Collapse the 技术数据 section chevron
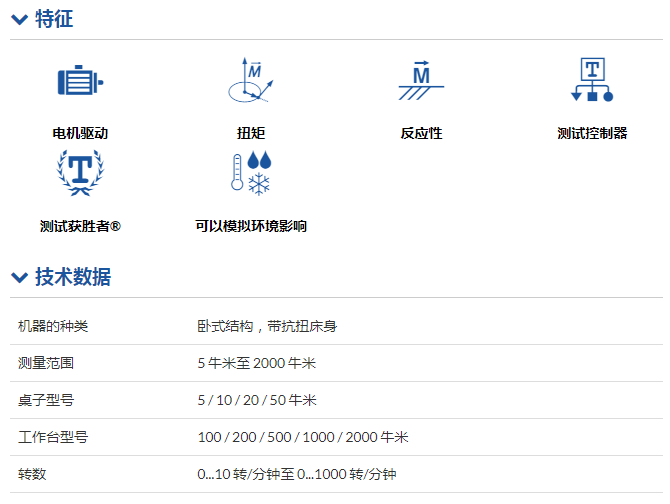 [19, 278]
